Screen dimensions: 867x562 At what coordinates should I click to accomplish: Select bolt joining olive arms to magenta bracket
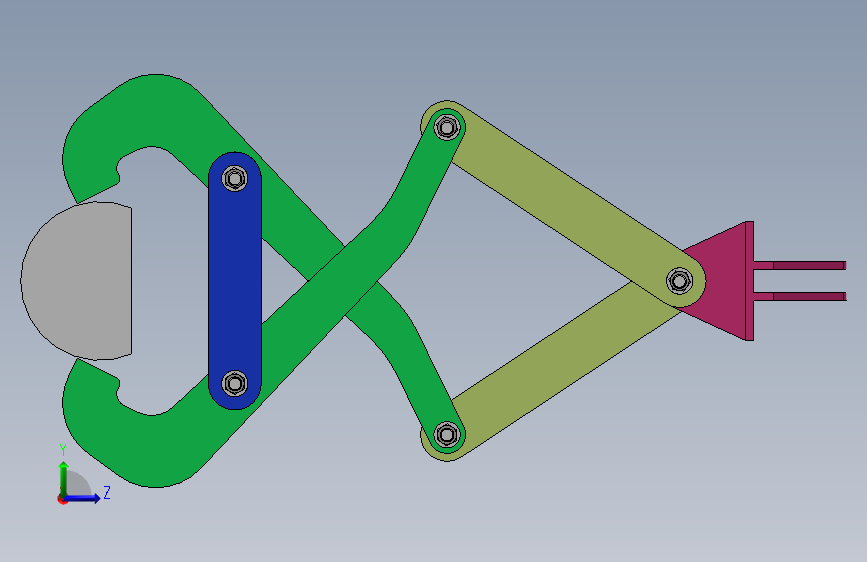(680, 281)
